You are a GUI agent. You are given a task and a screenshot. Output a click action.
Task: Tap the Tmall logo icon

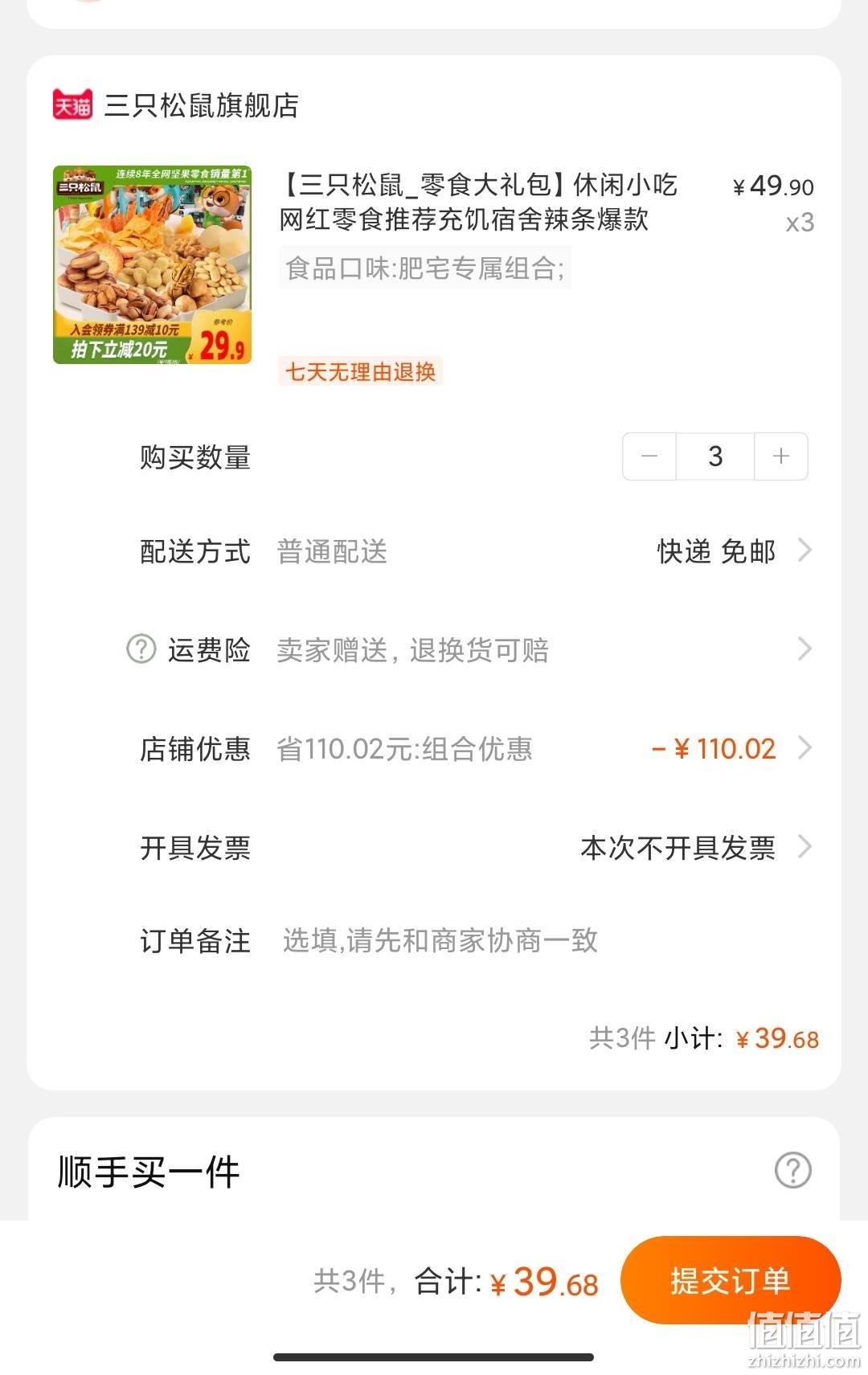(x=72, y=104)
